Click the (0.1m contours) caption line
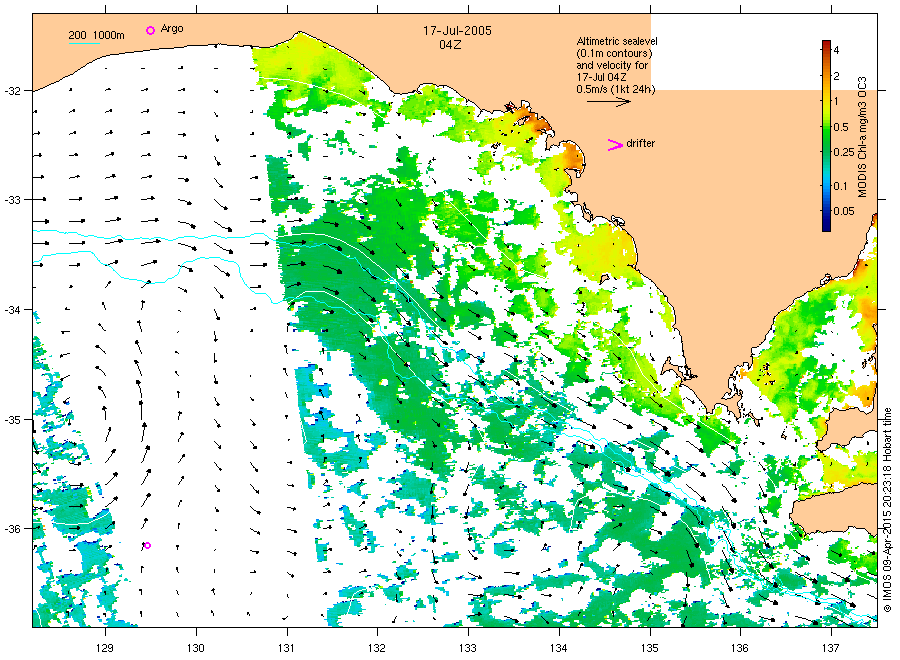The image size is (900, 660). [614, 53]
